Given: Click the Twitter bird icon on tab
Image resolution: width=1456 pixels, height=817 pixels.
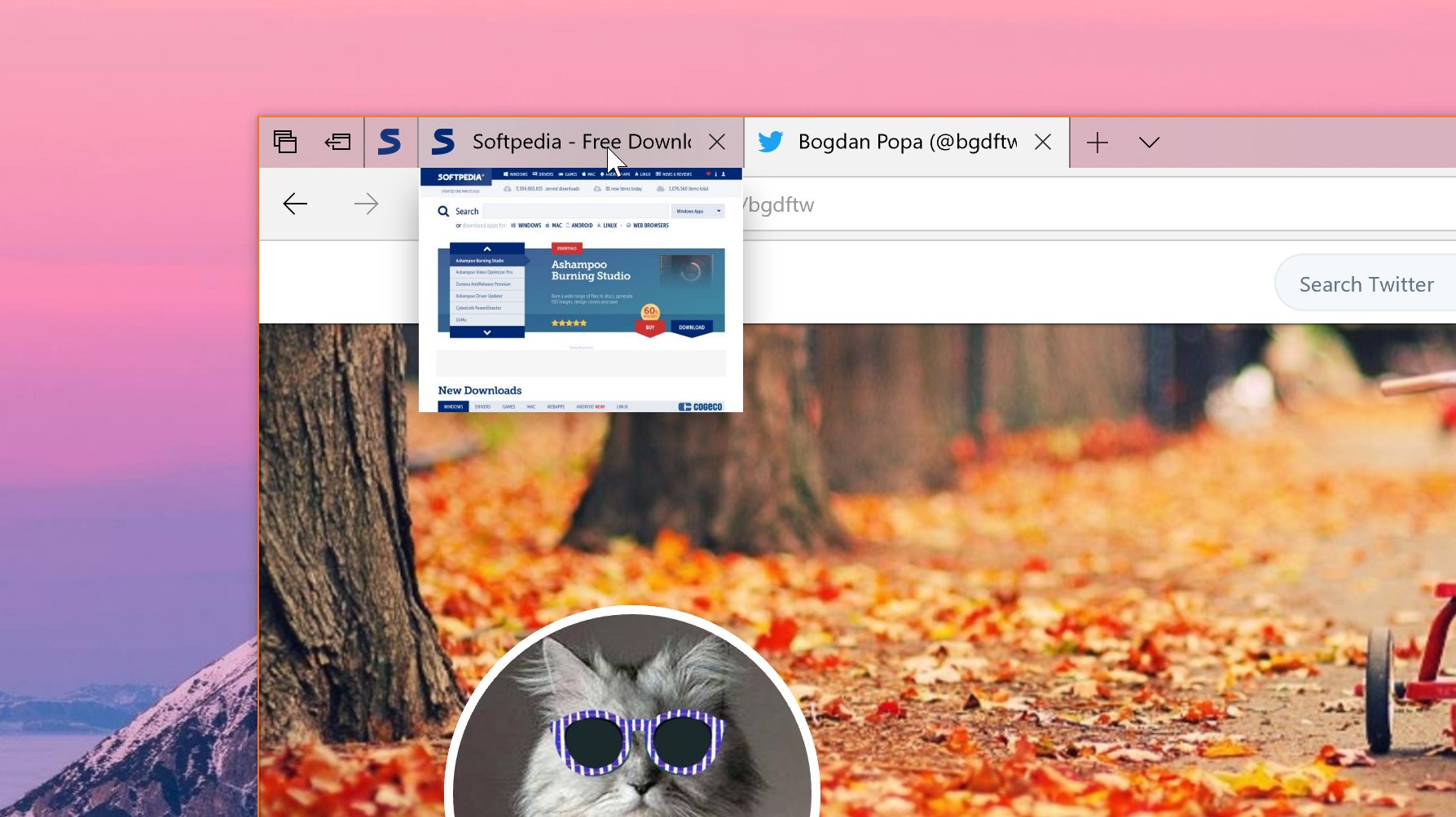Looking at the screenshot, I should [x=770, y=142].
